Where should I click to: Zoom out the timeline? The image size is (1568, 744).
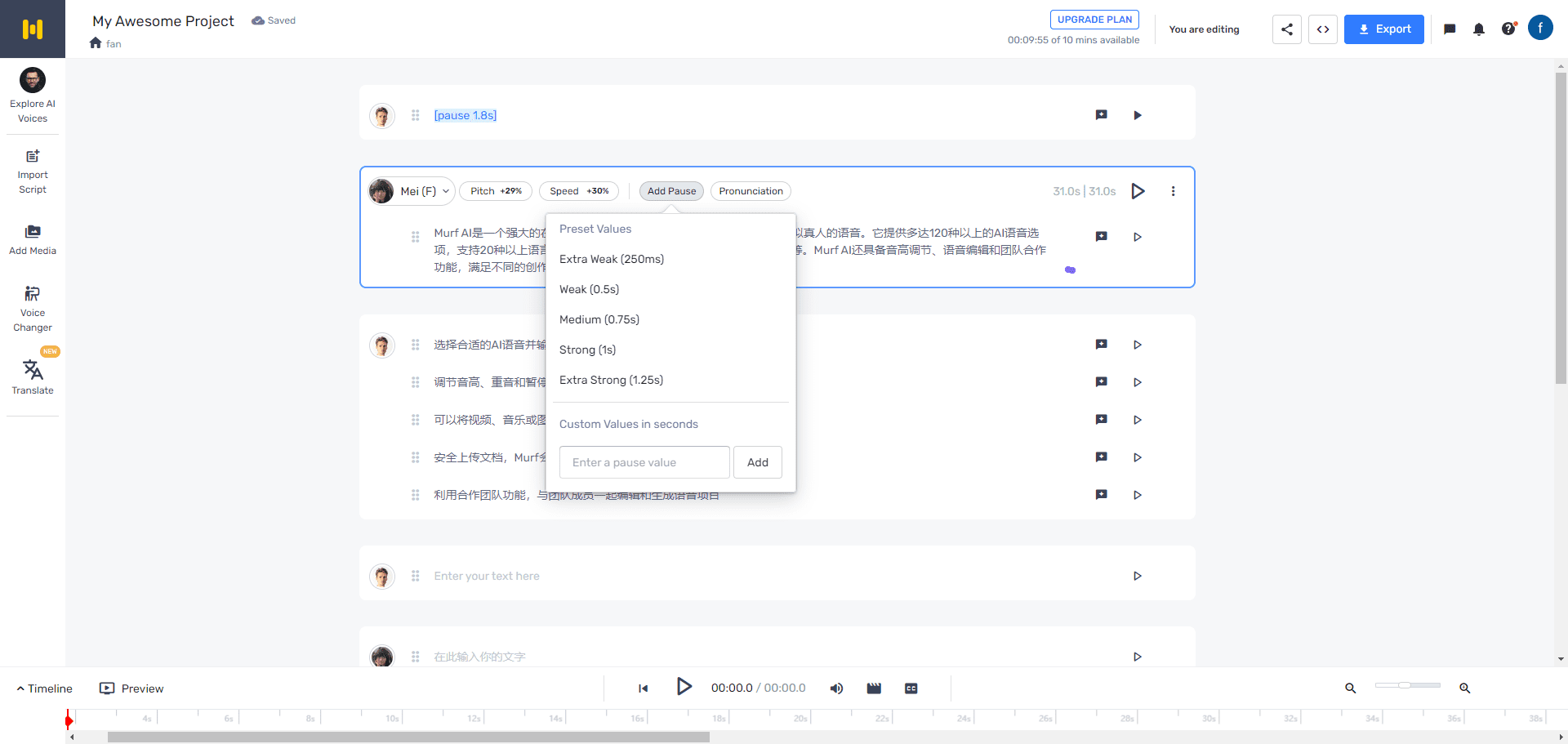(x=1351, y=688)
